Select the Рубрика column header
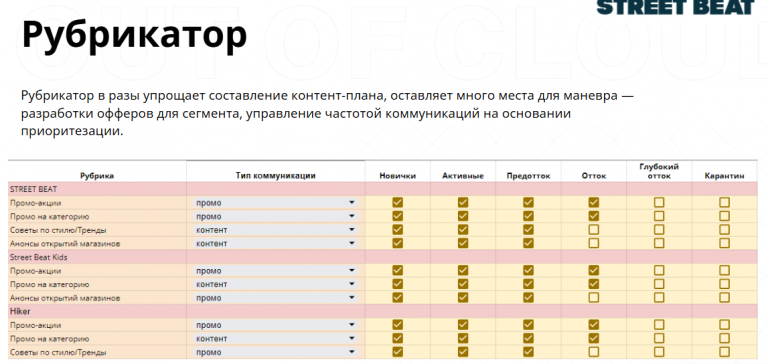 pyautogui.click(x=97, y=176)
